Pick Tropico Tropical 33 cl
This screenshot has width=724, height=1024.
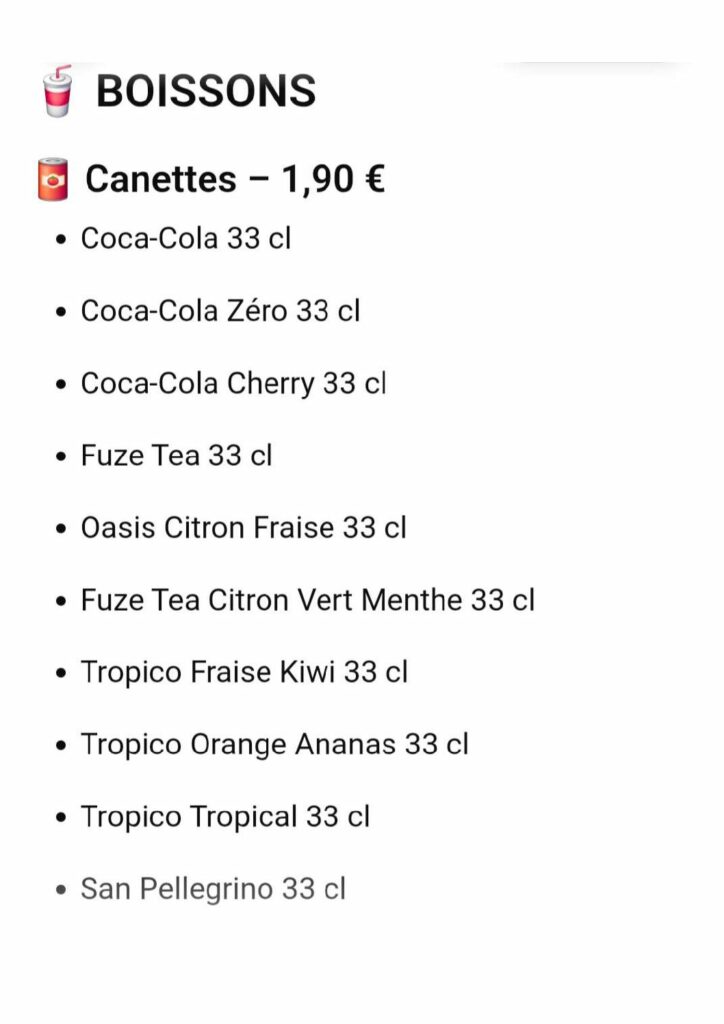point(225,818)
